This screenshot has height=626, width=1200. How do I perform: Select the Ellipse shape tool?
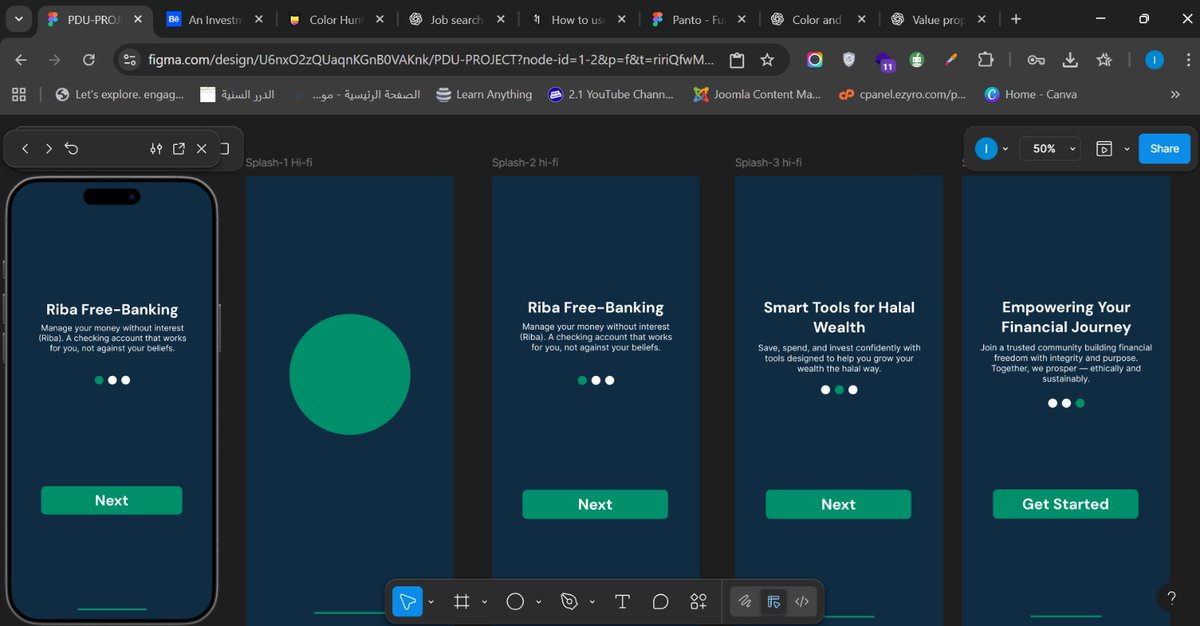tap(515, 601)
